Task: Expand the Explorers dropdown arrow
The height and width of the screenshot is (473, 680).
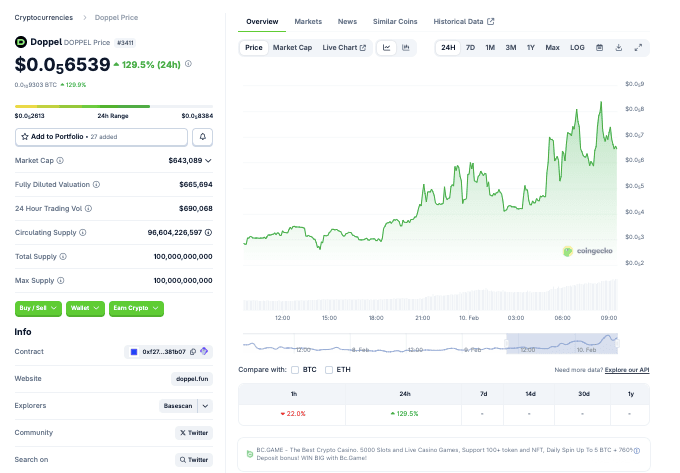Action: pos(205,406)
